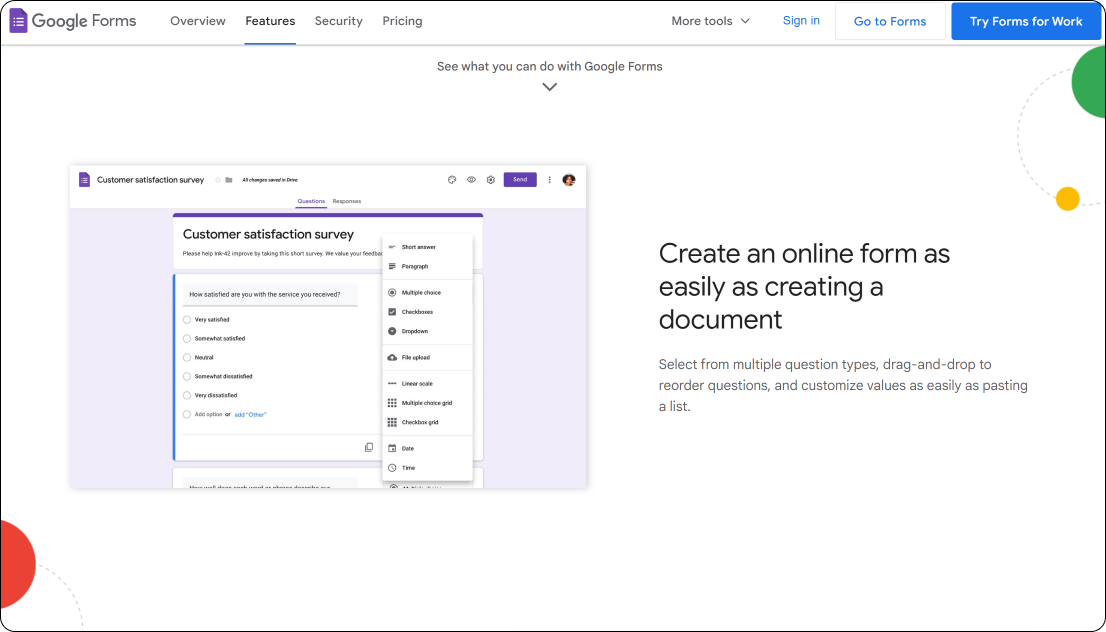Screen dimensions: 1106x632
Task: Select the Neutral radio option
Action: pos(187,358)
